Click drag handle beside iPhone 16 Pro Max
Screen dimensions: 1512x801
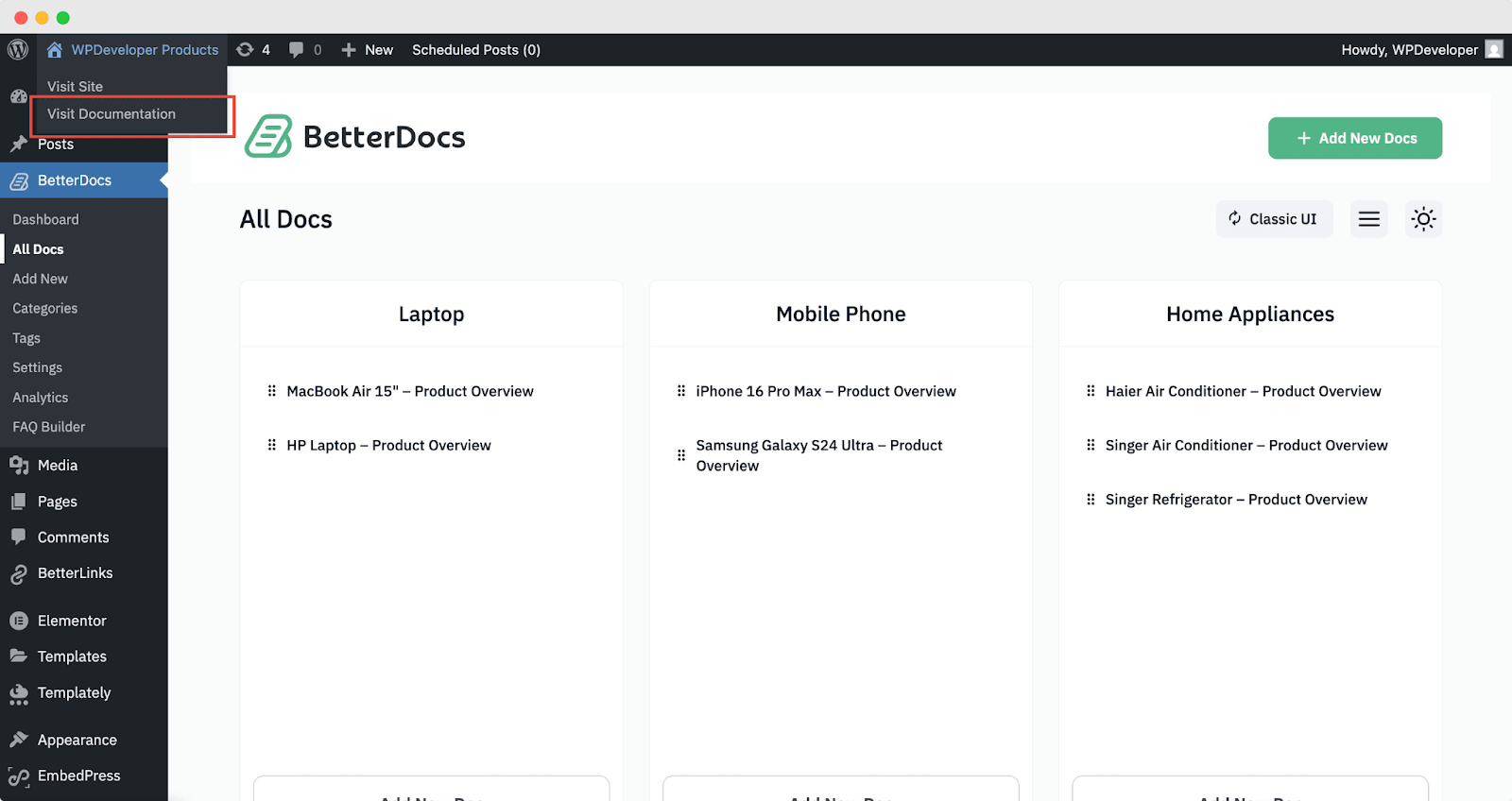[681, 391]
